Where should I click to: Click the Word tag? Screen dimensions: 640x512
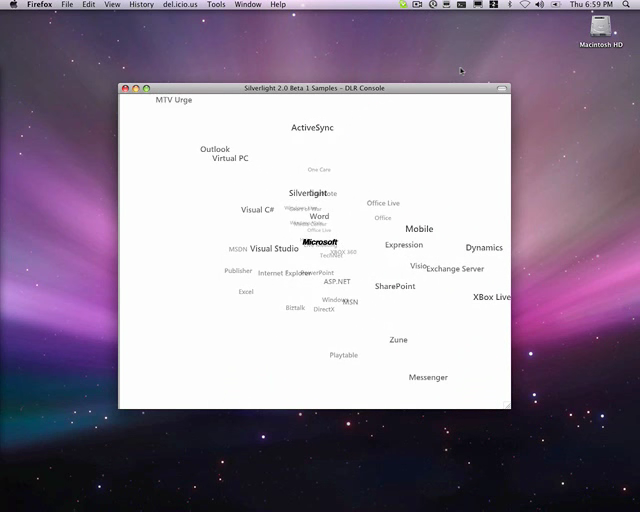point(319,216)
